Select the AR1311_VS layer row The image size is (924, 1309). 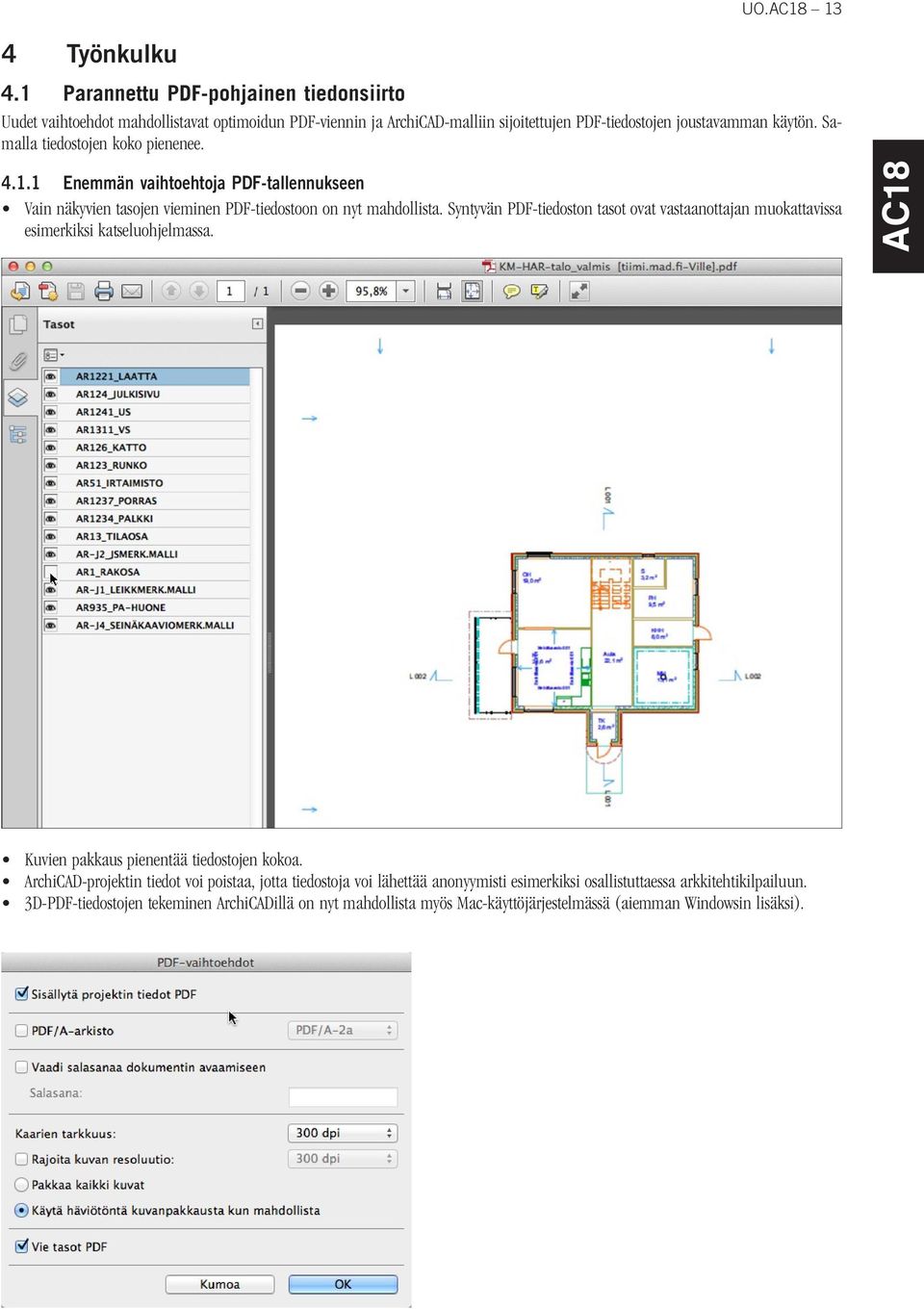146,430
